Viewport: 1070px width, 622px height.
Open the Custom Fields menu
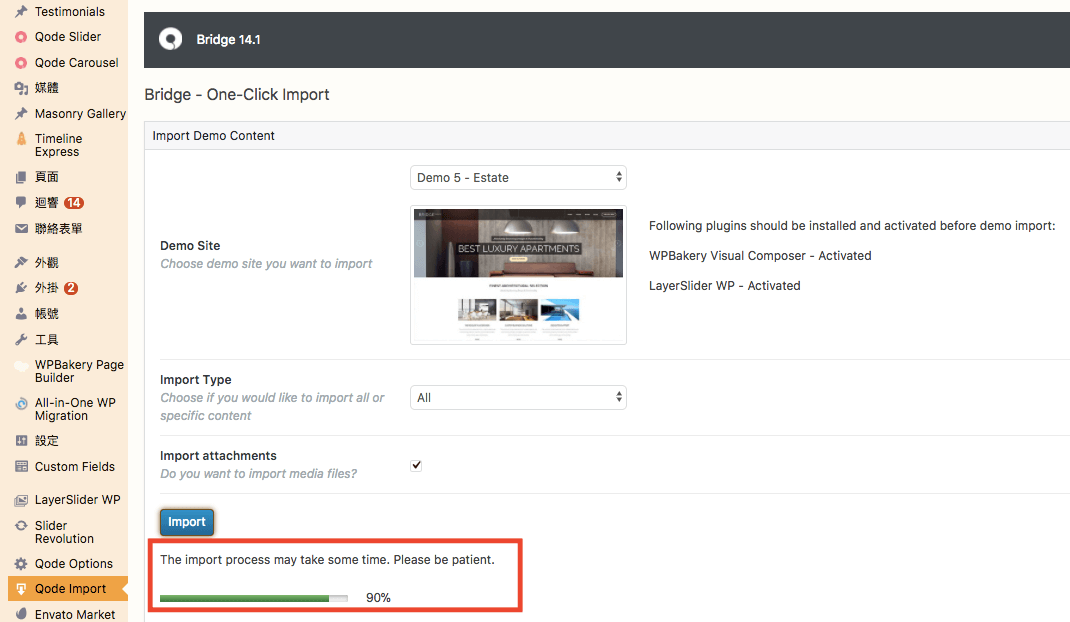click(74, 467)
